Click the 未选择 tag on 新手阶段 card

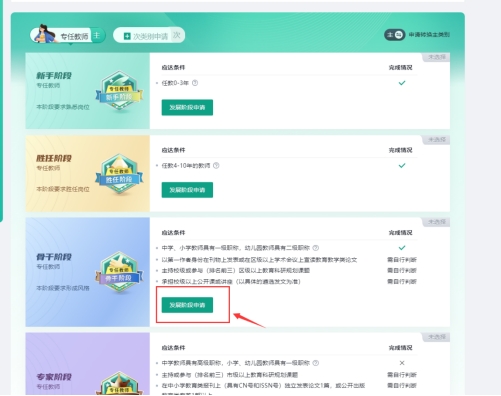(437, 57)
